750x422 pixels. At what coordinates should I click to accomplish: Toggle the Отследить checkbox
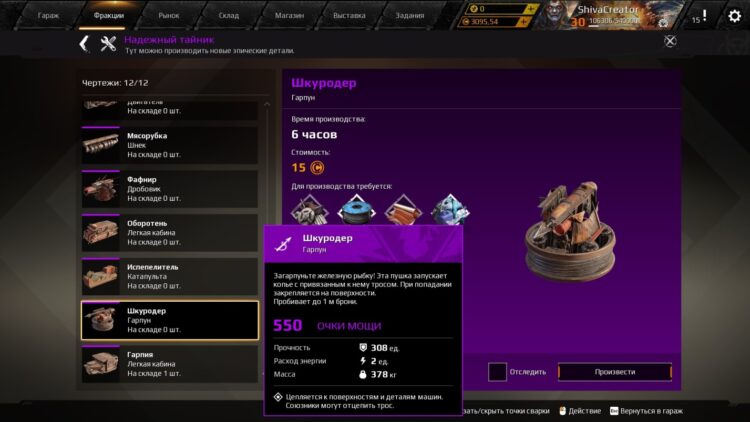click(x=497, y=372)
